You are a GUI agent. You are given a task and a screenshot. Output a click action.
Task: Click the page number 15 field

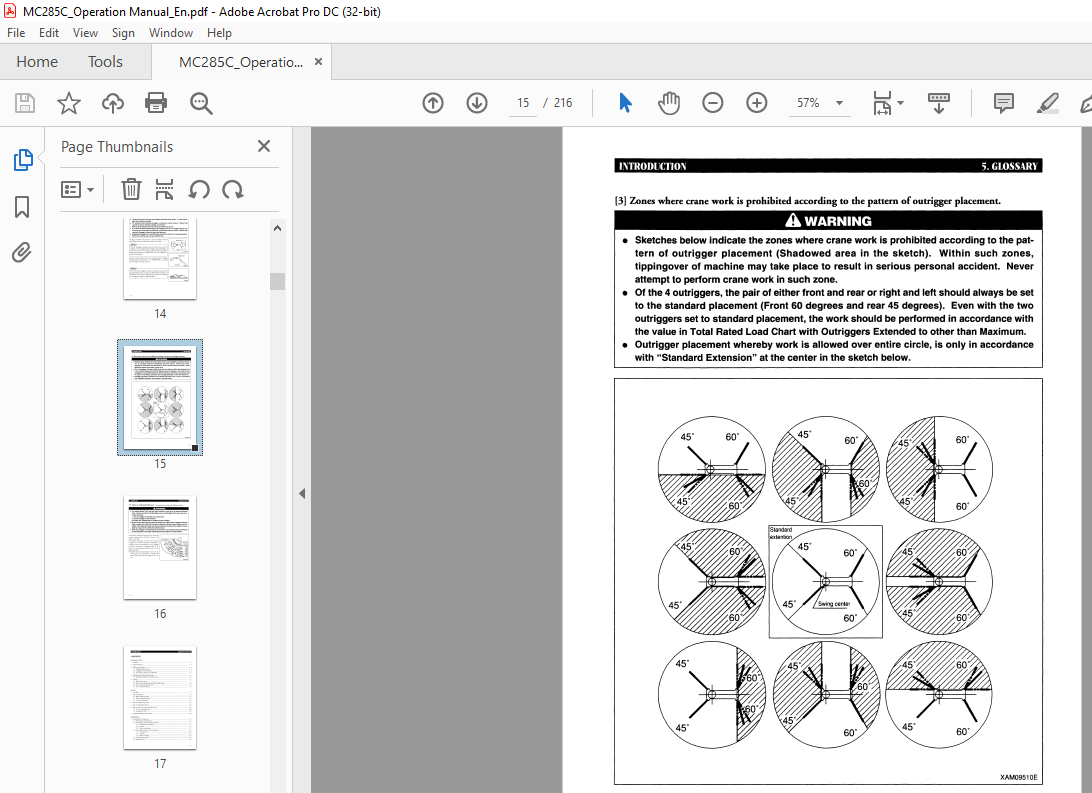pyautogui.click(x=523, y=103)
